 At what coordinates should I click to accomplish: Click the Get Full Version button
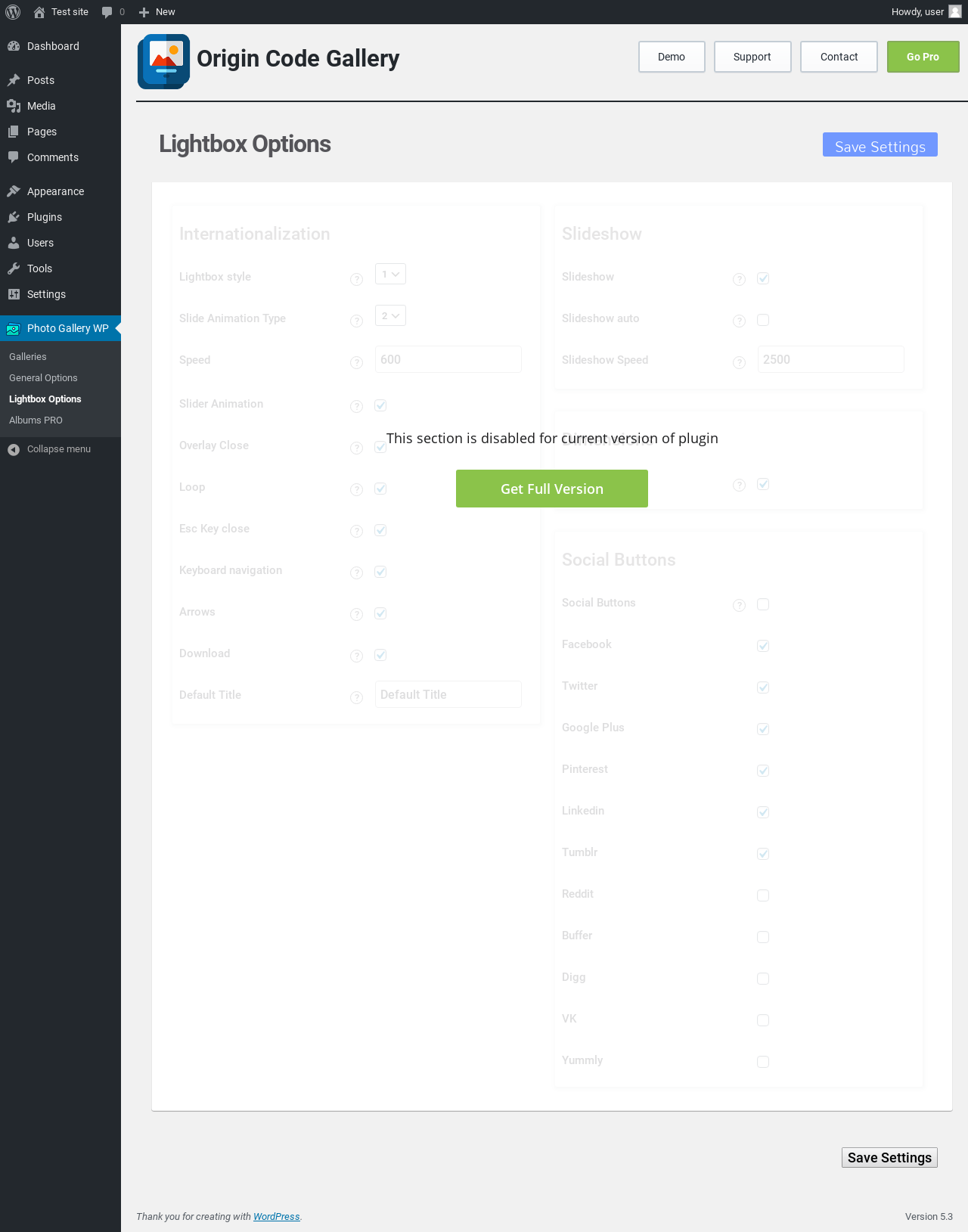[552, 489]
